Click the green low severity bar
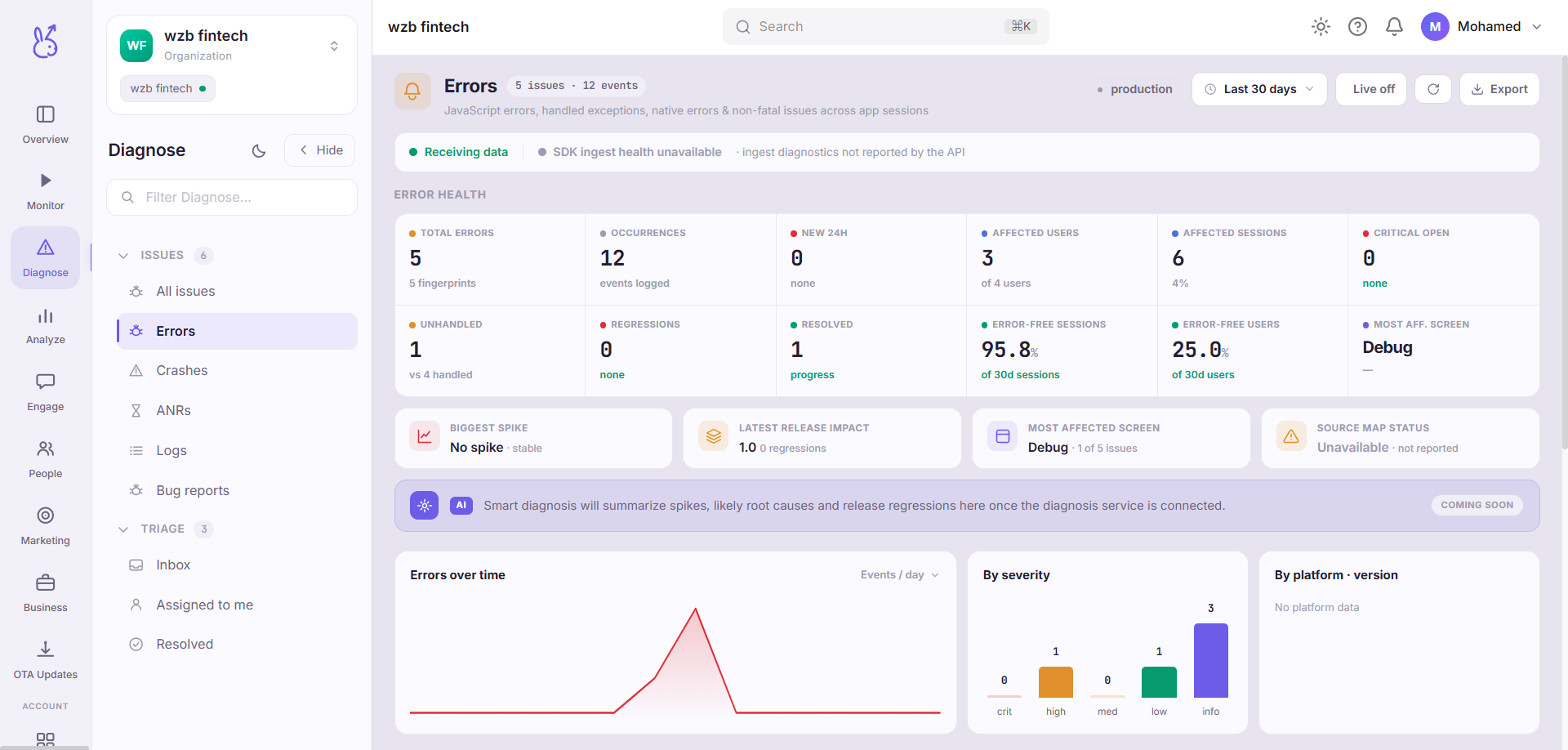Image resolution: width=1568 pixels, height=750 pixels. (x=1159, y=682)
